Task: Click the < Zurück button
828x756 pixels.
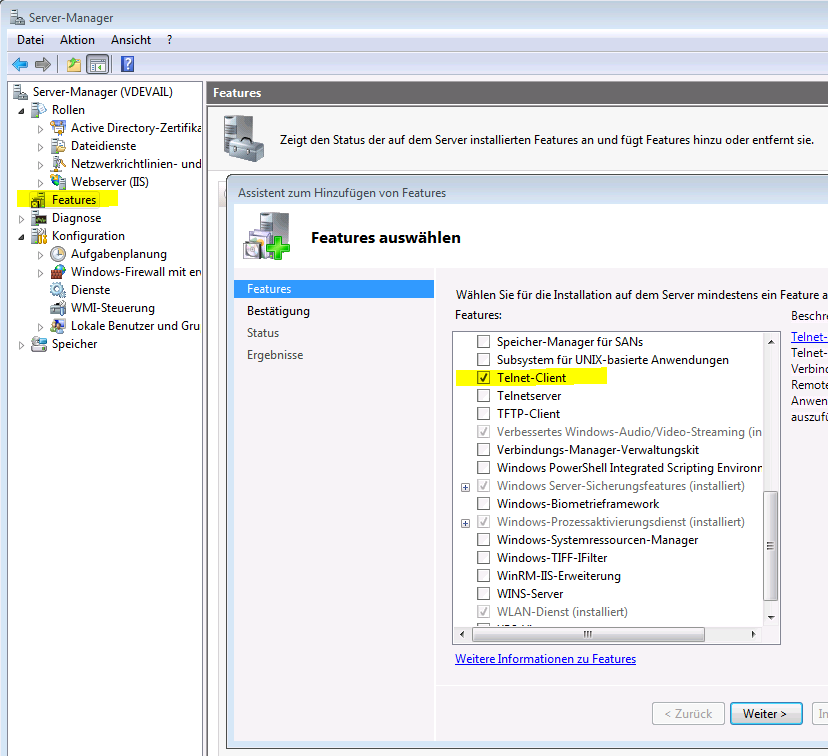Action: pyautogui.click(x=689, y=714)
